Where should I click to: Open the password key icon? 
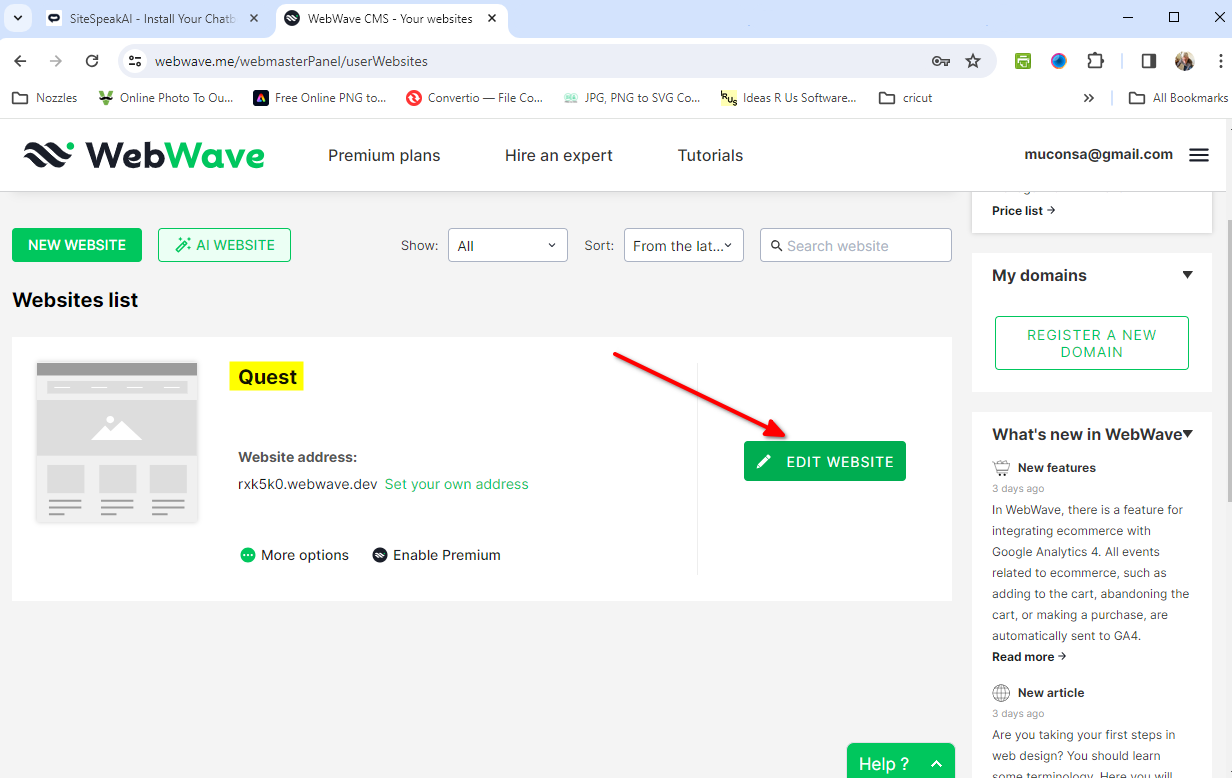(940, 61)
